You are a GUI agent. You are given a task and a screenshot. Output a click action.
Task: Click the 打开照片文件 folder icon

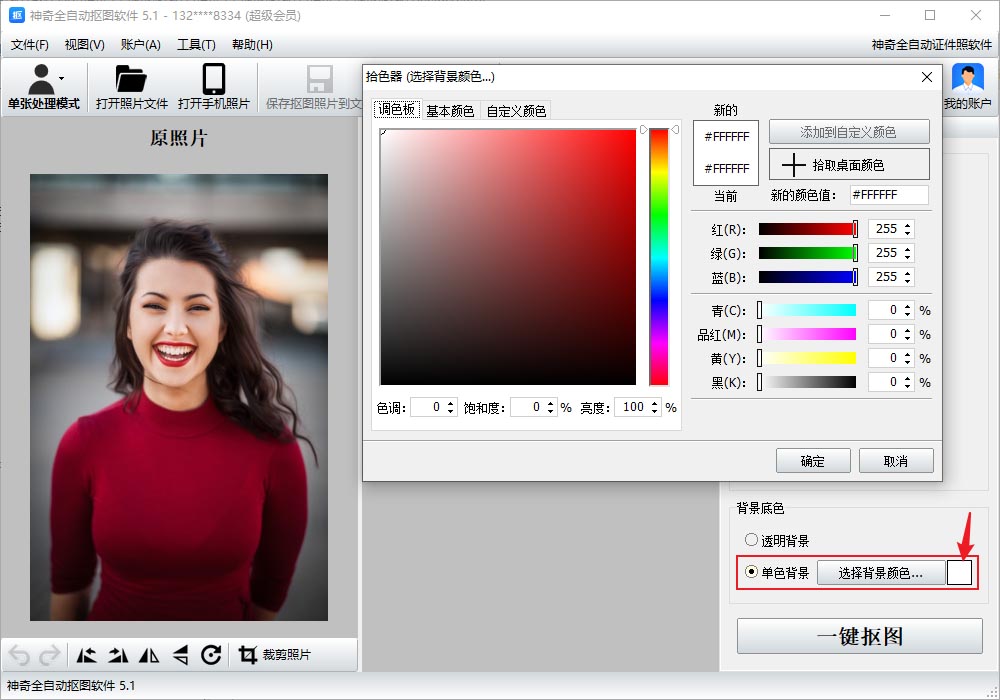click(x=131, y=79)
